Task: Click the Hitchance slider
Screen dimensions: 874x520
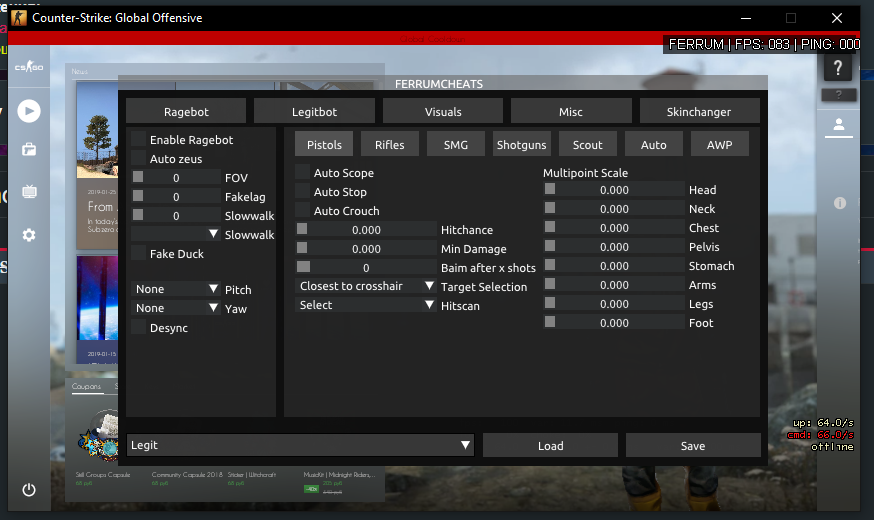Action: pos(365,230)
